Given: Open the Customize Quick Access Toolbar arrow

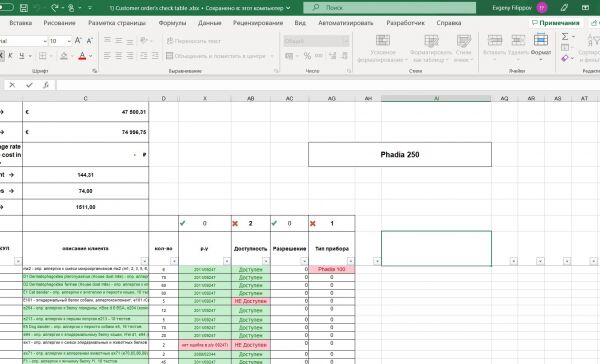Looking at the screenshot, I should pos(90,8).
